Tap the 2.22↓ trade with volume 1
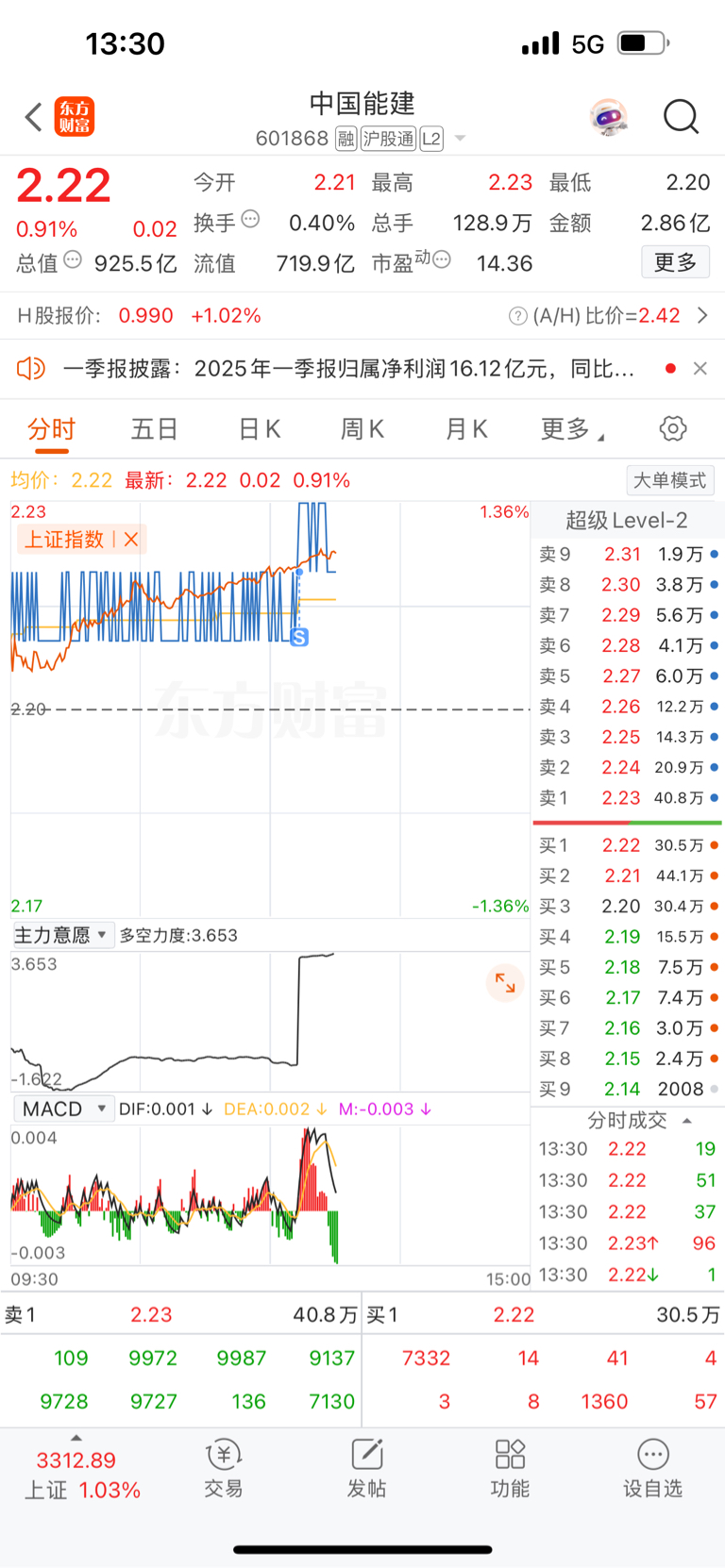This screenshot has width=725, height=1568. tap(627, 1275)
